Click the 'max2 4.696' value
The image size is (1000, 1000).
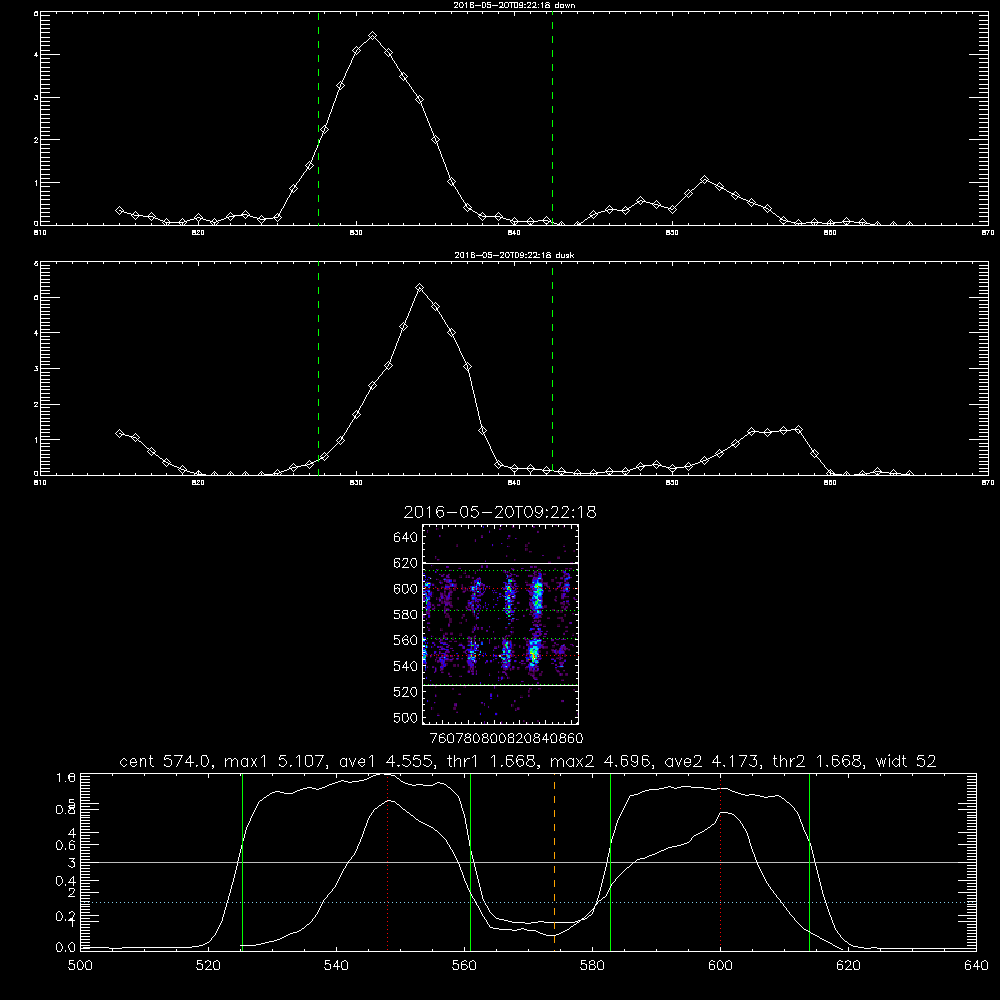(x=601, y=761)
